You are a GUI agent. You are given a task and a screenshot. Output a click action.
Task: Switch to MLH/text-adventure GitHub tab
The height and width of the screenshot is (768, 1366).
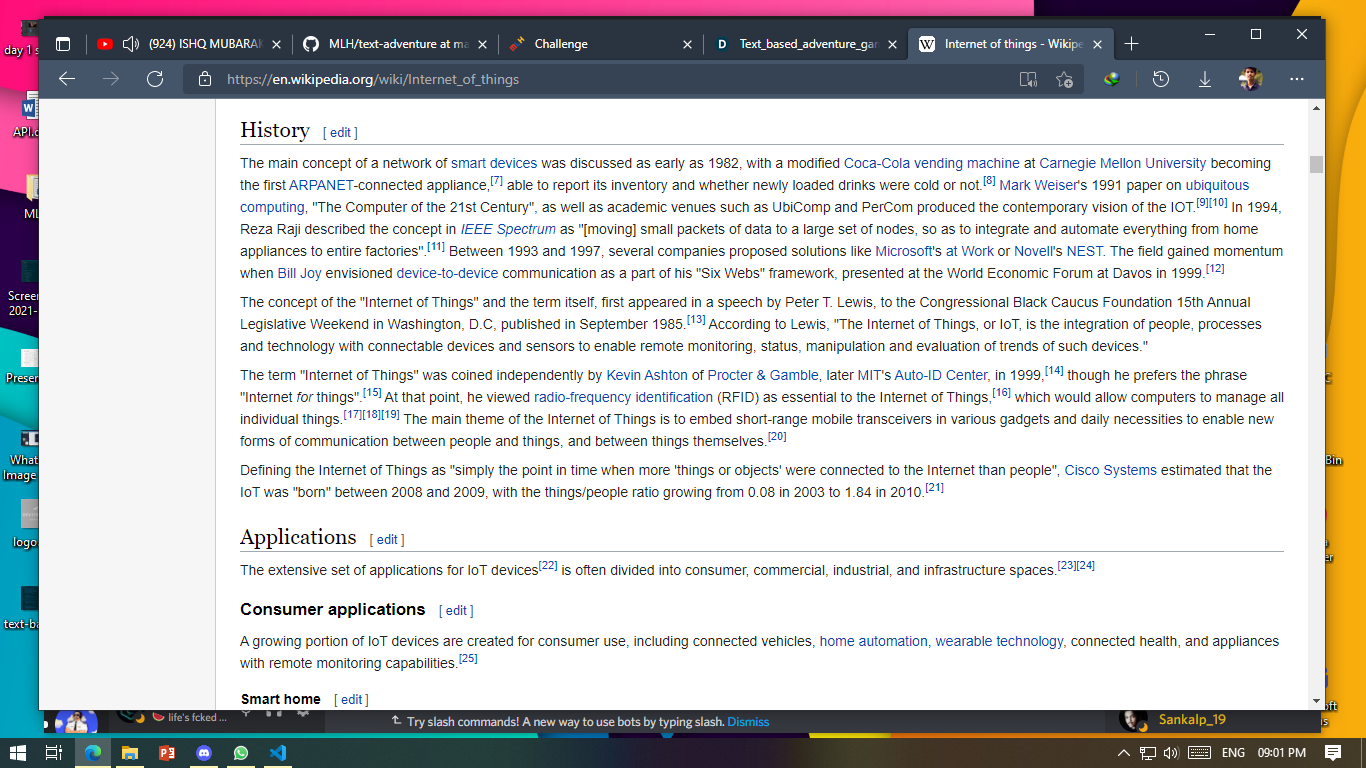click(398, 44)
